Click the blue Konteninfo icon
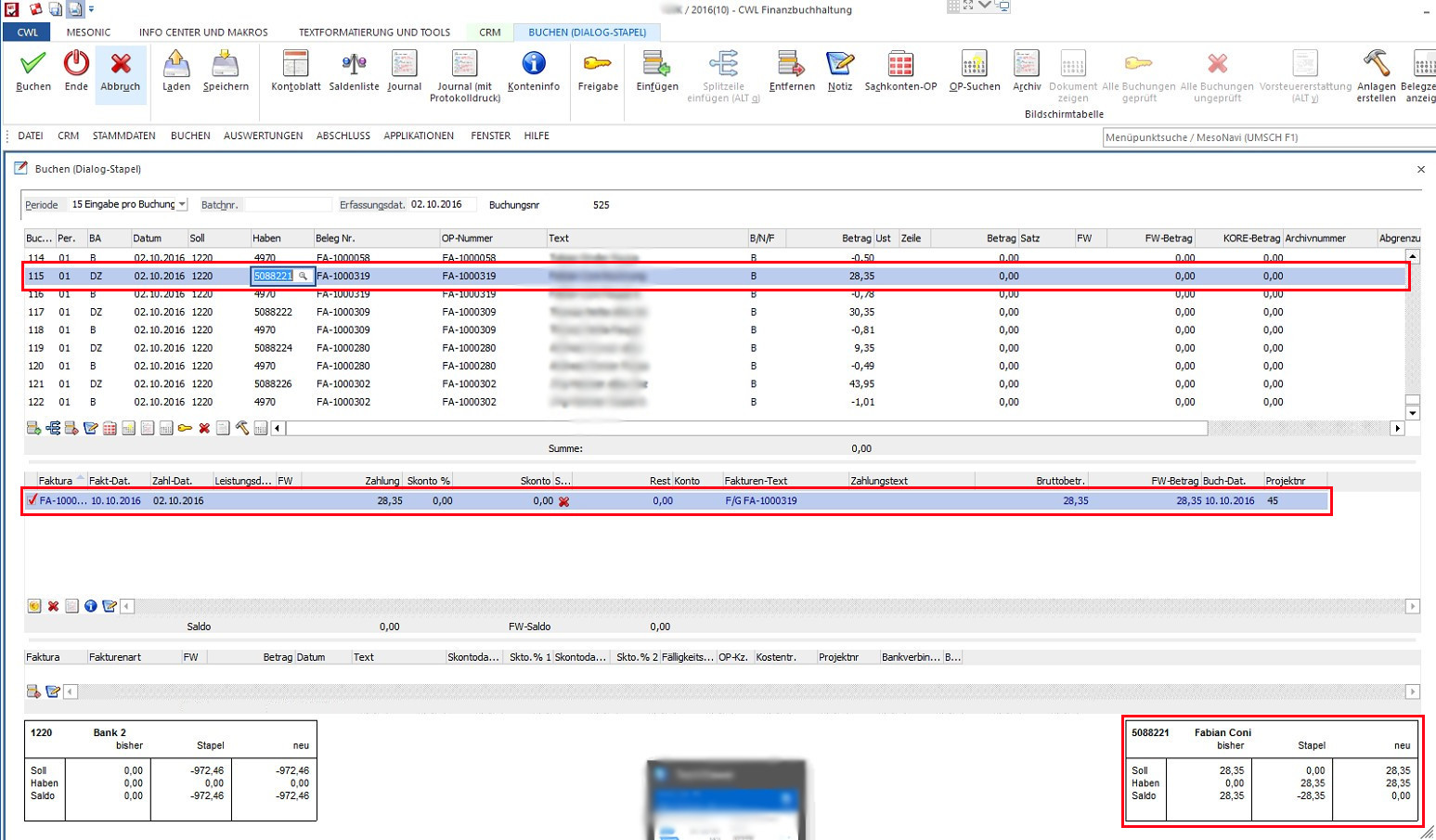Screen dimensions: 1436x840 [533, 64]
